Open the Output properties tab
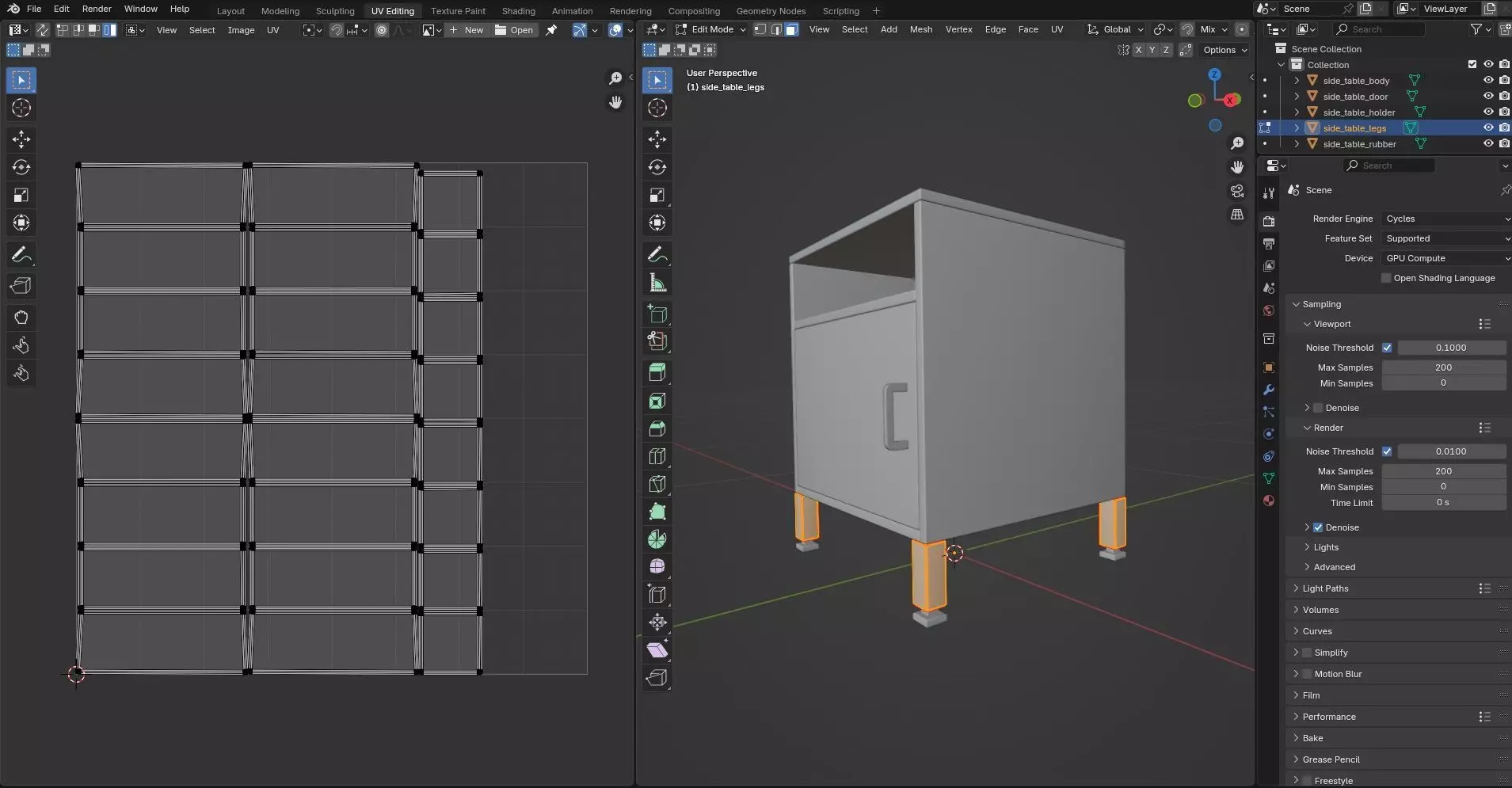 click(1269, 244)
